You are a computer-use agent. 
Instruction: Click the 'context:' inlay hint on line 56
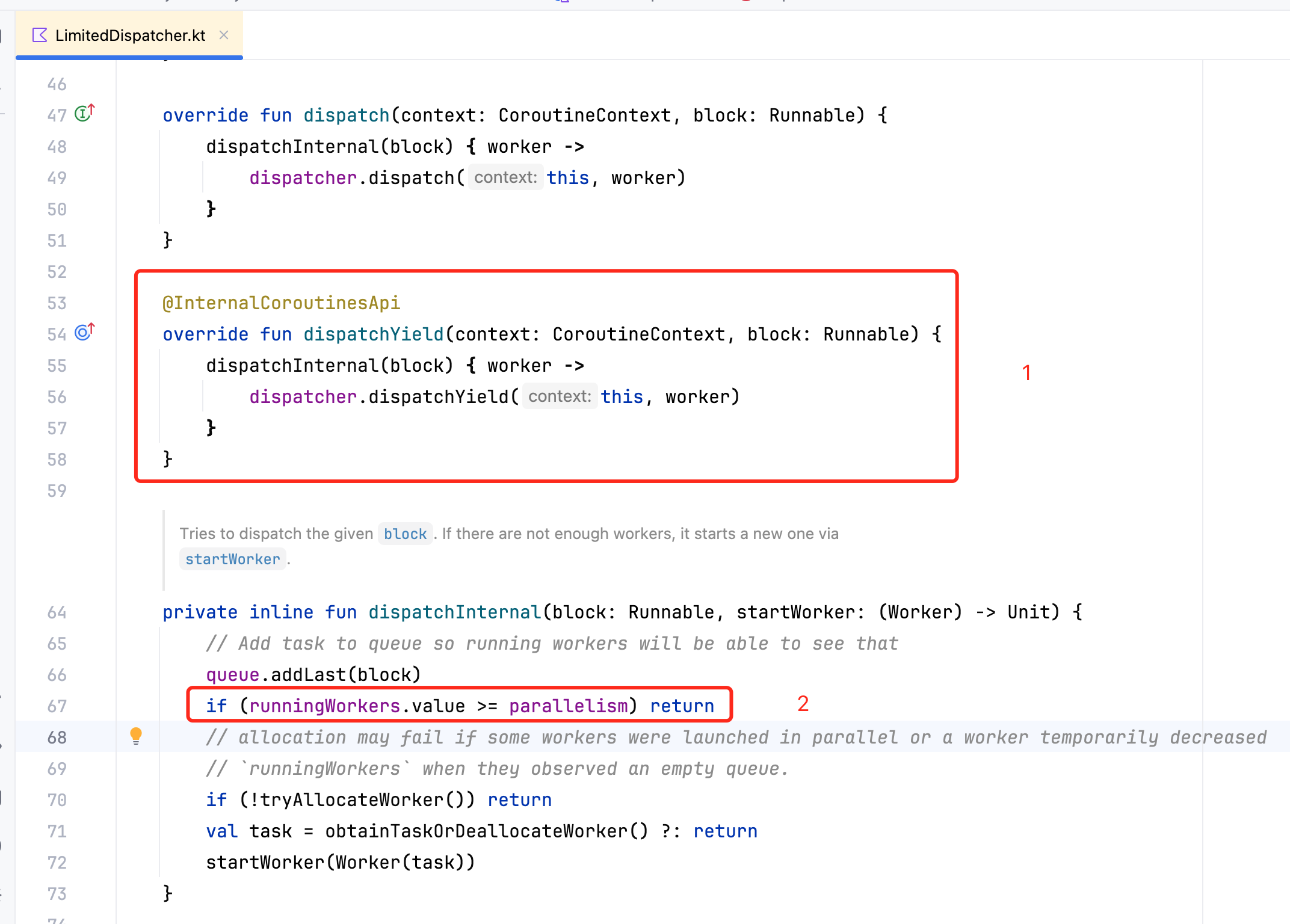coord(560,396)
